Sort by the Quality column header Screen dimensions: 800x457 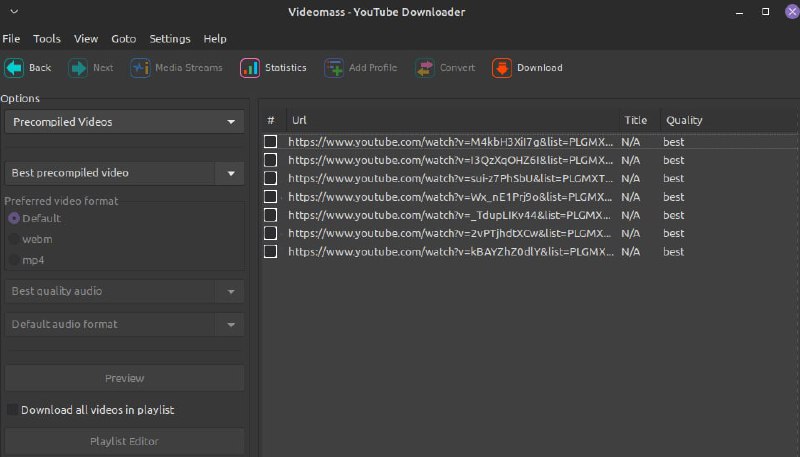click(730, 120)
